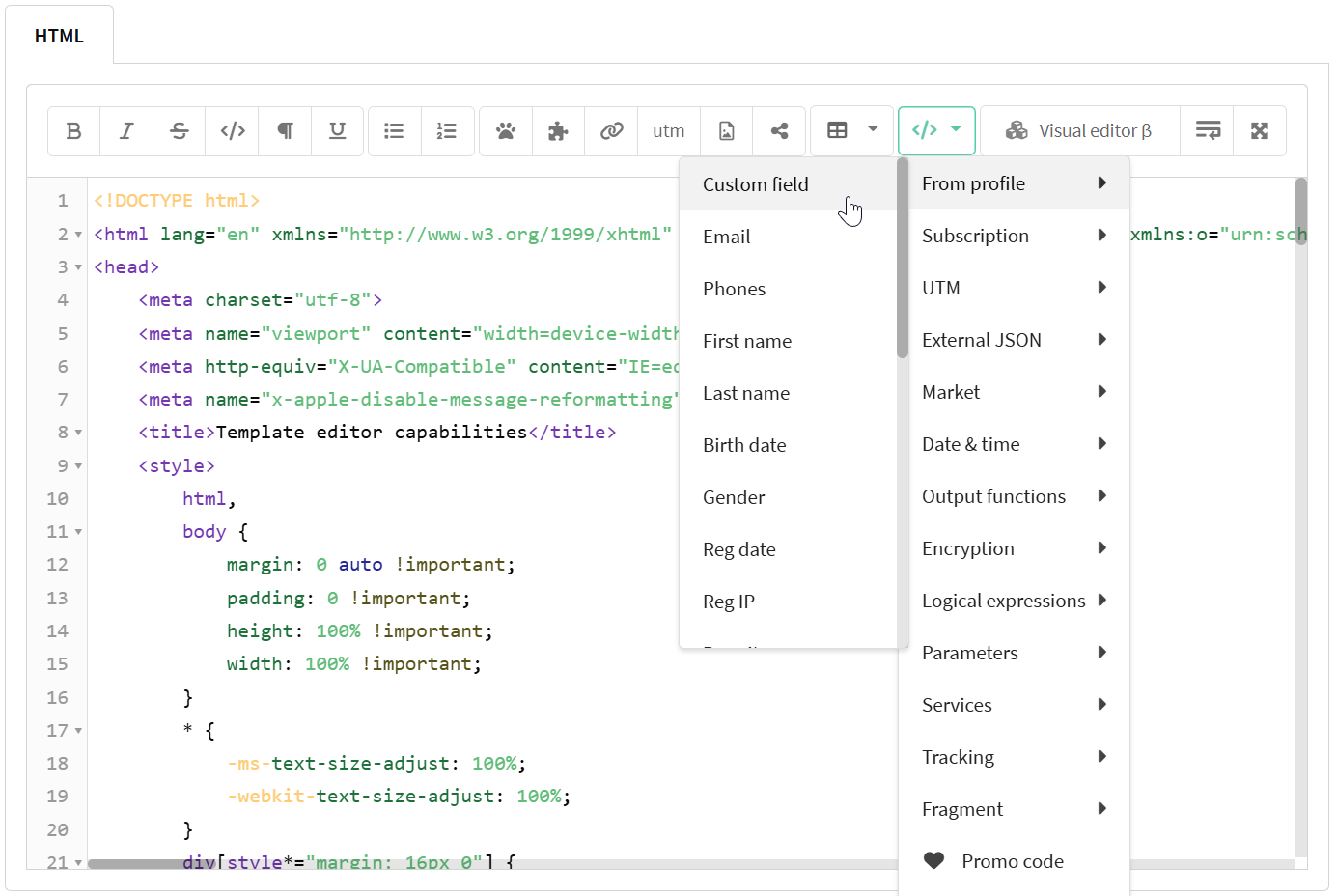Select Custom field from profile list

point(788,184)
